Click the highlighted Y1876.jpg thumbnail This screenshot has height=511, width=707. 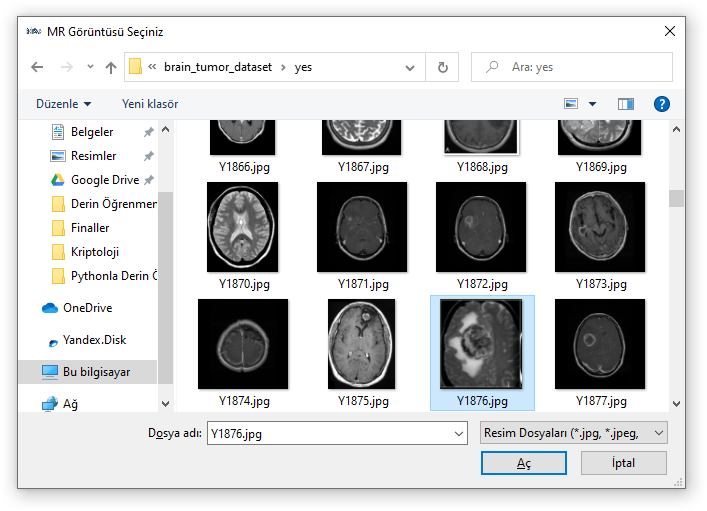pyautogui.click(x=481, y=344)
